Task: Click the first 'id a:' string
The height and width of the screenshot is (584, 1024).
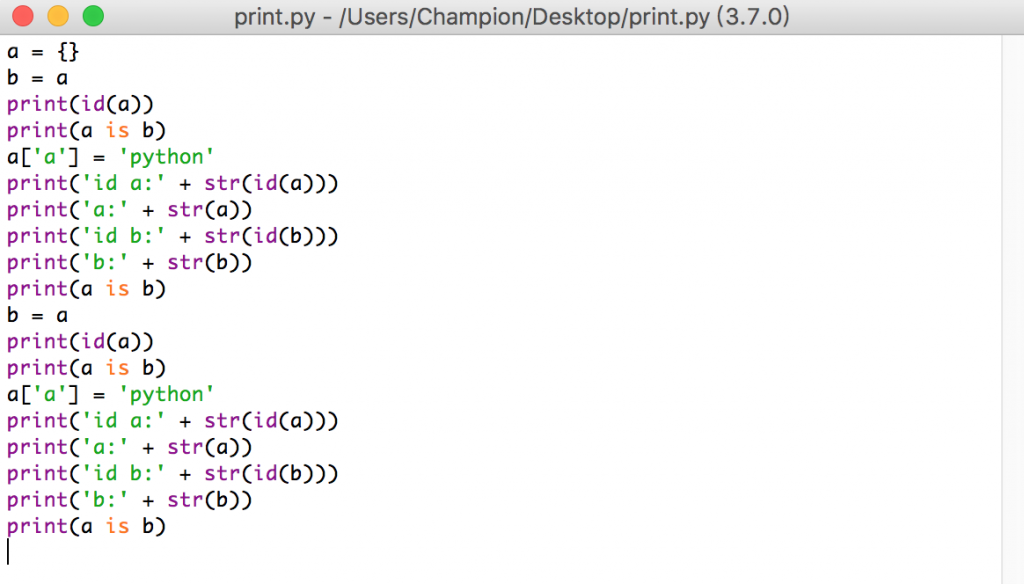Action: click(x=123, y=184)
